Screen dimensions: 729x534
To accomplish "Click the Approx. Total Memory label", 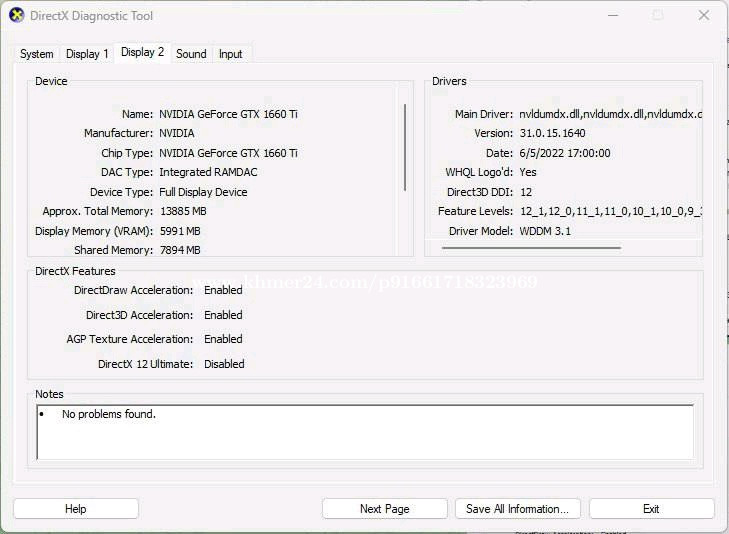I will tap(98, 211).
